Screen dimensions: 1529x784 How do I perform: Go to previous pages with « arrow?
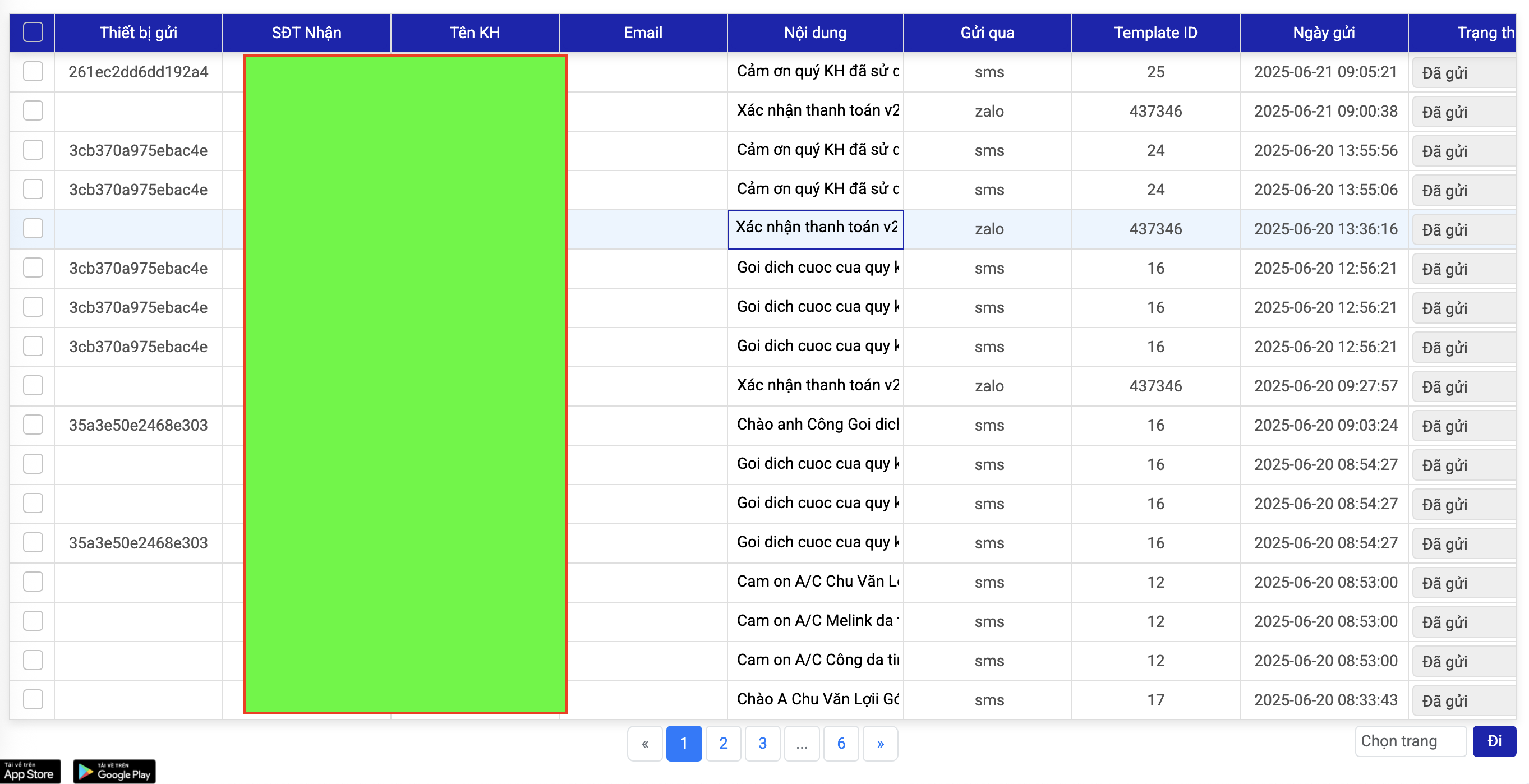[644, 743]
